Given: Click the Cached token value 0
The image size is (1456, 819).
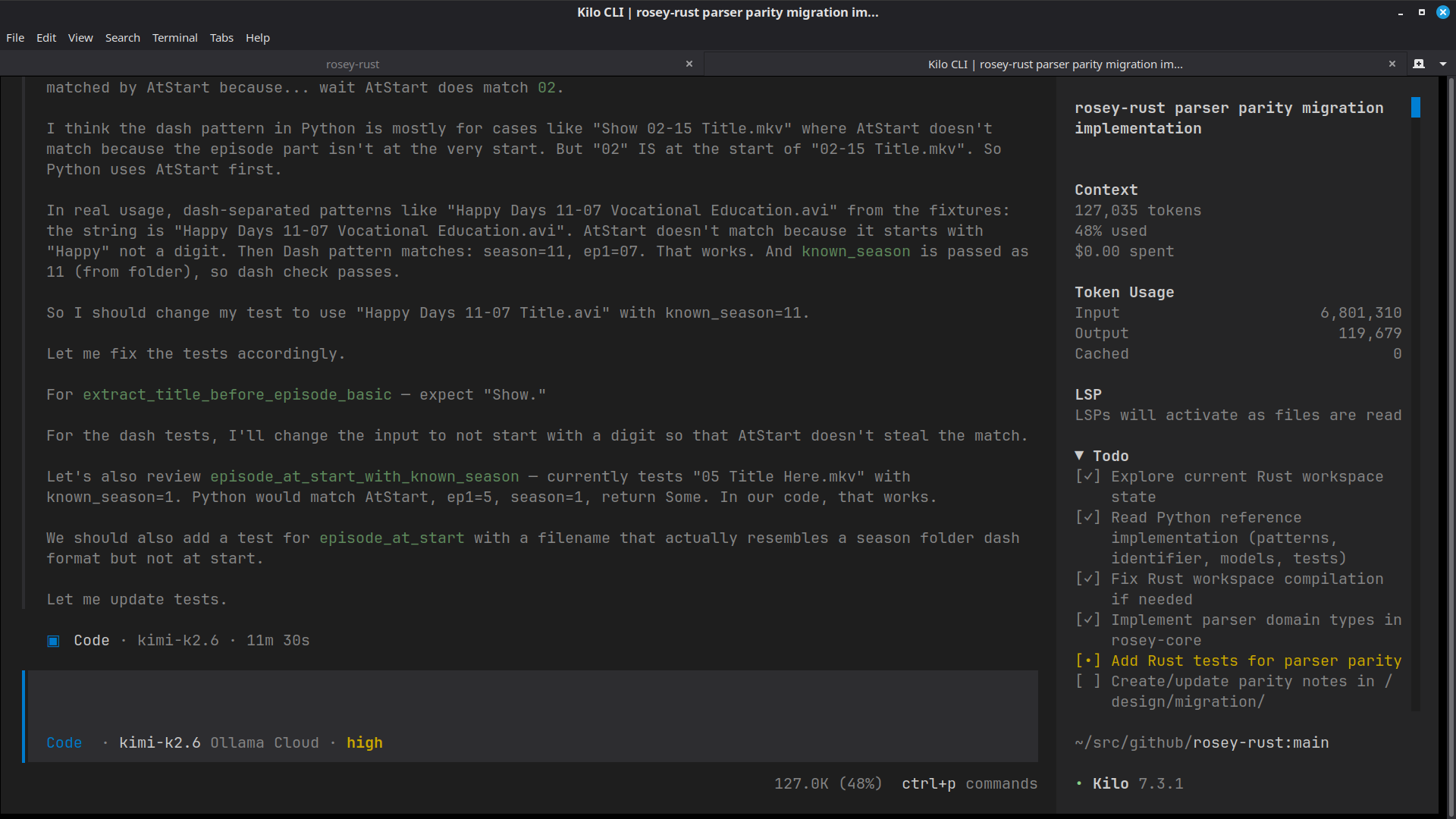Looking at the screenshot, I should pos(1398,354).
